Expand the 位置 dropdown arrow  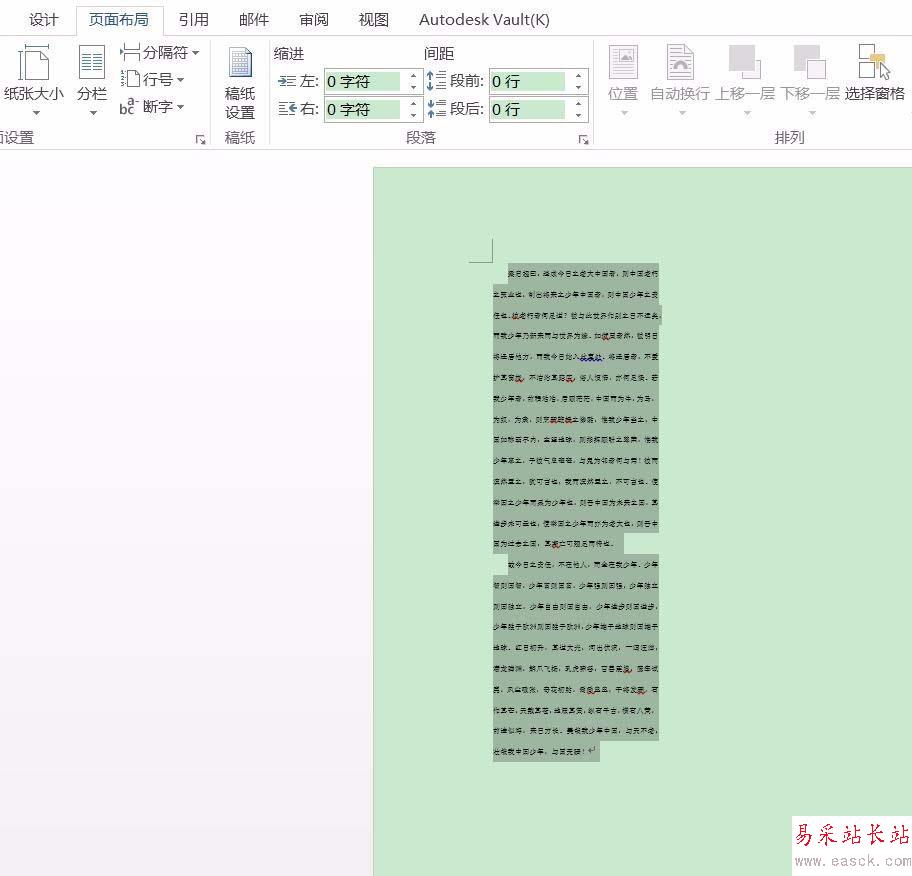[624, 112]
